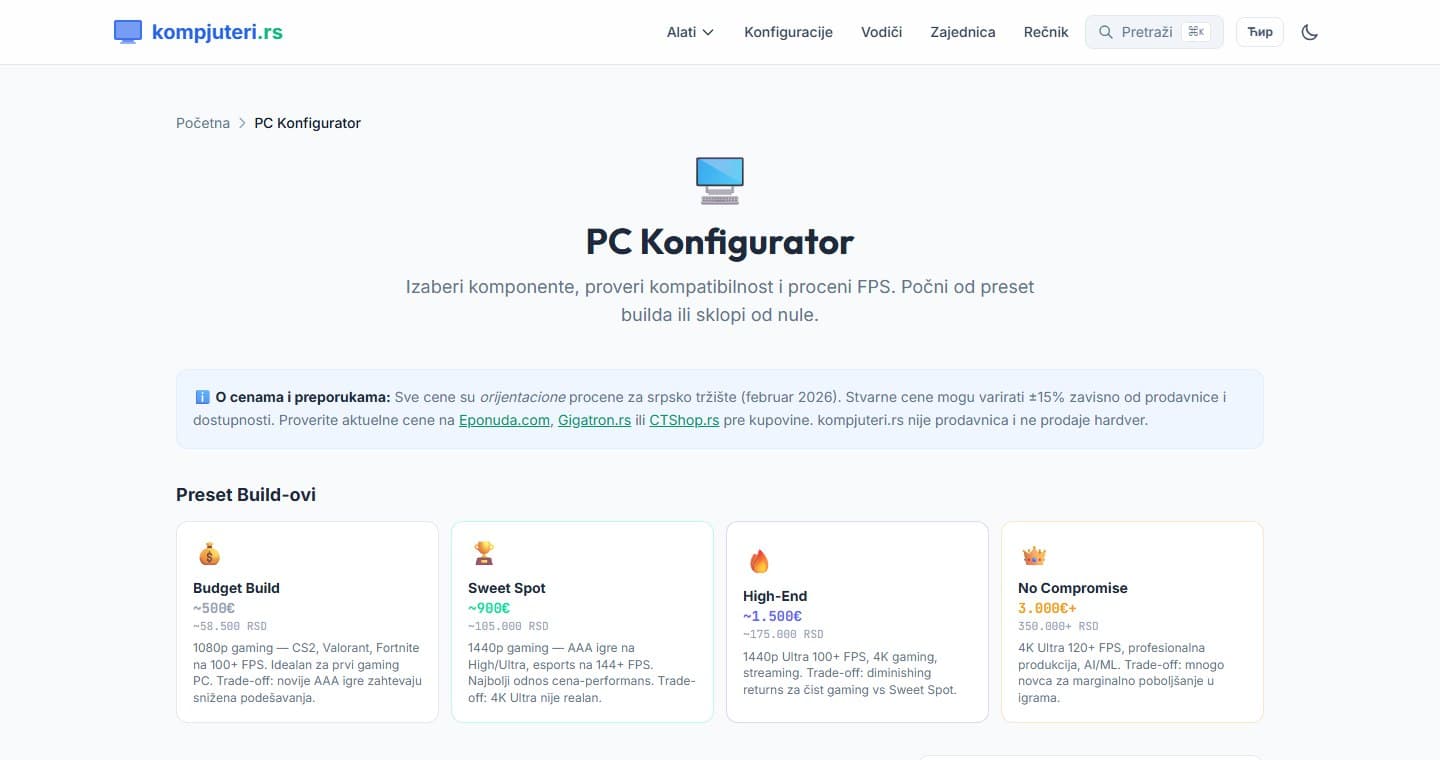Click the Preset Build-ovi heading
Screen dimensions: 1440x760
click(246, 495)
